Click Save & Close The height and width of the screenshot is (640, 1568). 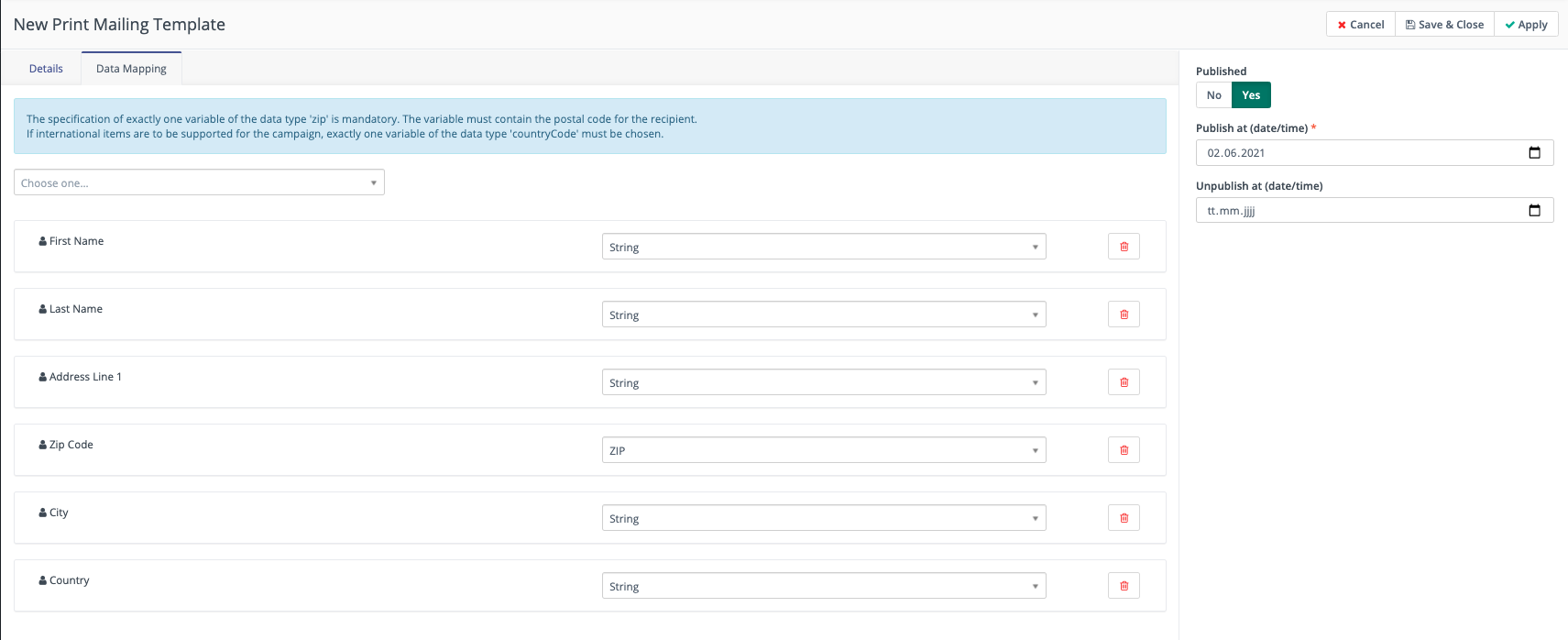click(1444, 25)
